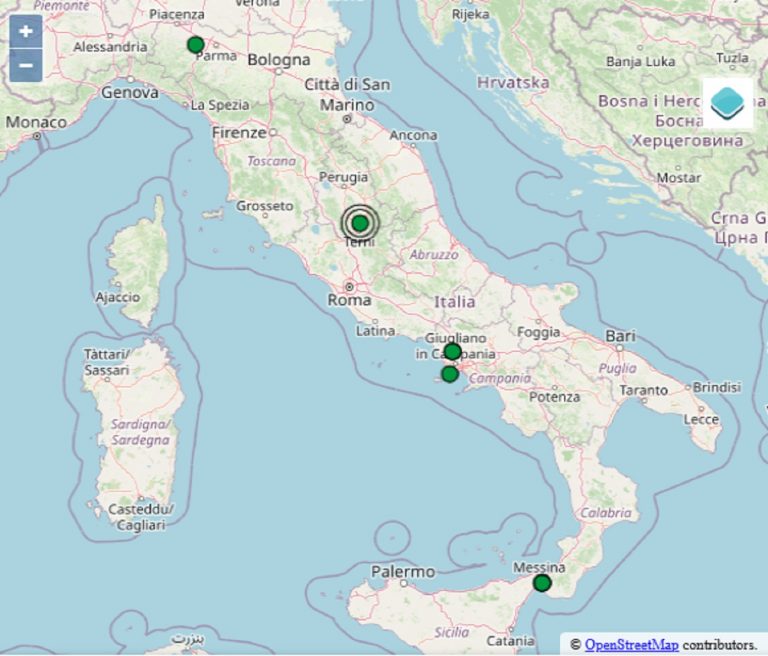Click the green marker on the coast by the Campania label
Image resolution: width=768 pixels, height=656 pixels.
450,374
